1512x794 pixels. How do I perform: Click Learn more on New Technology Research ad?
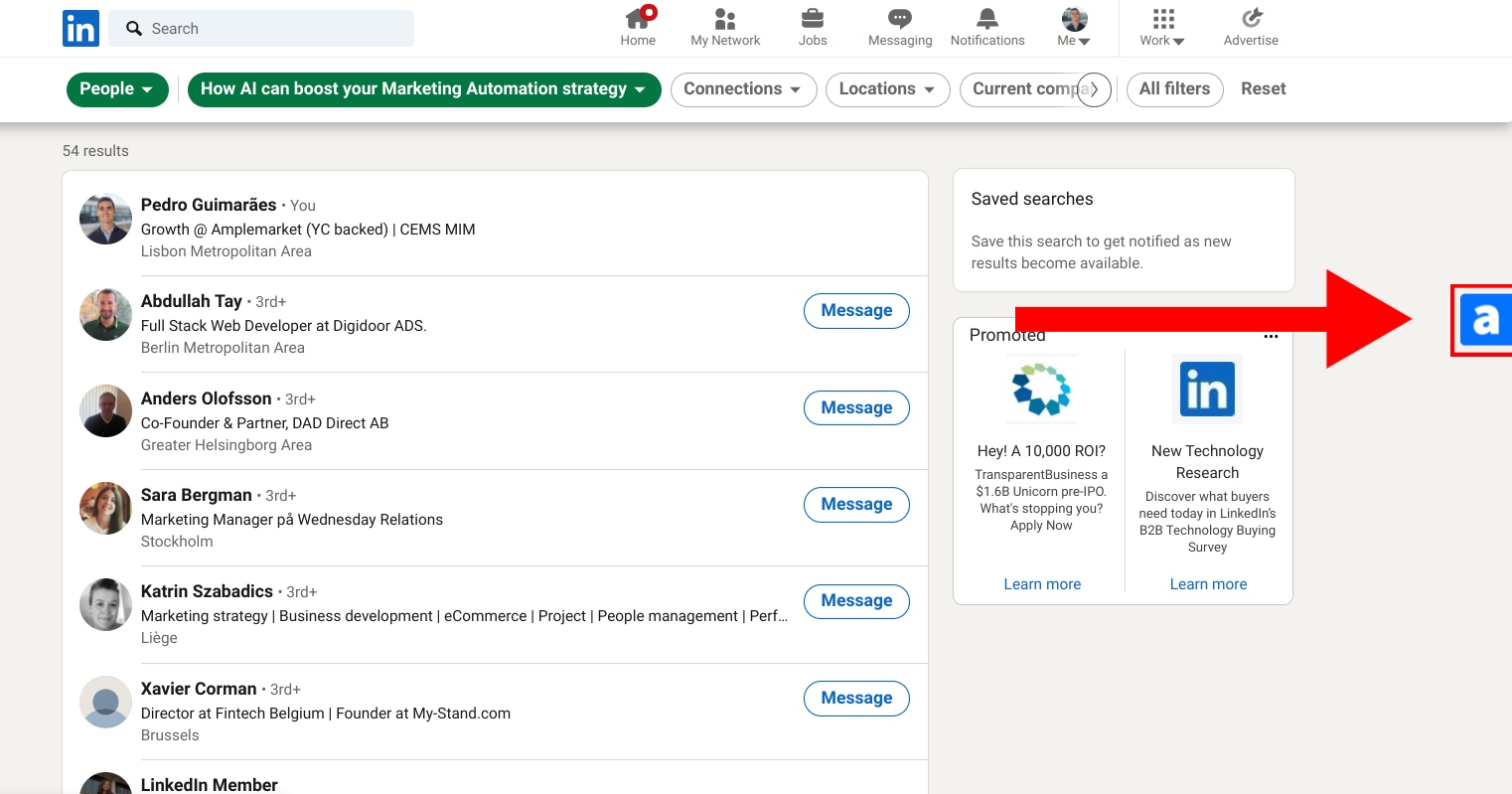[x=1207, y=583]
